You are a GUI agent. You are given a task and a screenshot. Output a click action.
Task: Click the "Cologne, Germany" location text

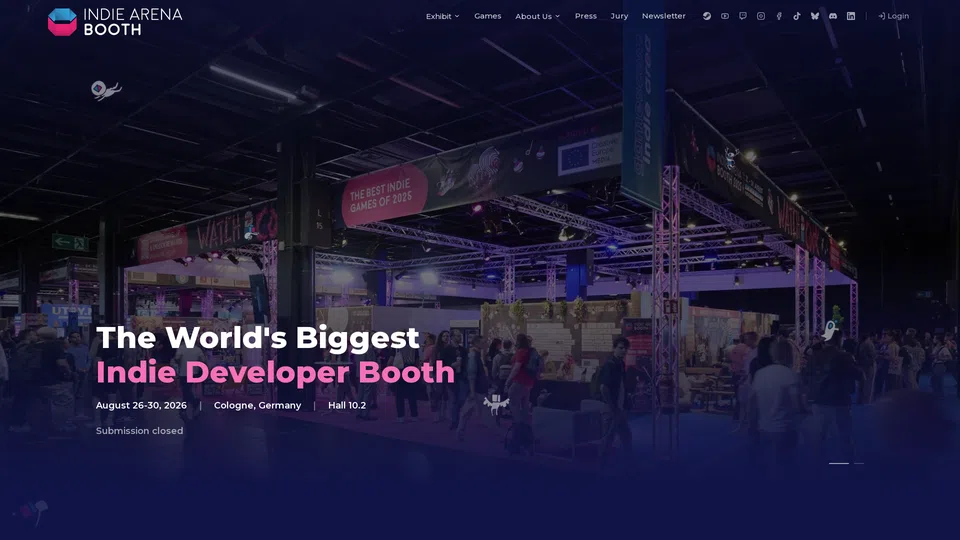257,405
